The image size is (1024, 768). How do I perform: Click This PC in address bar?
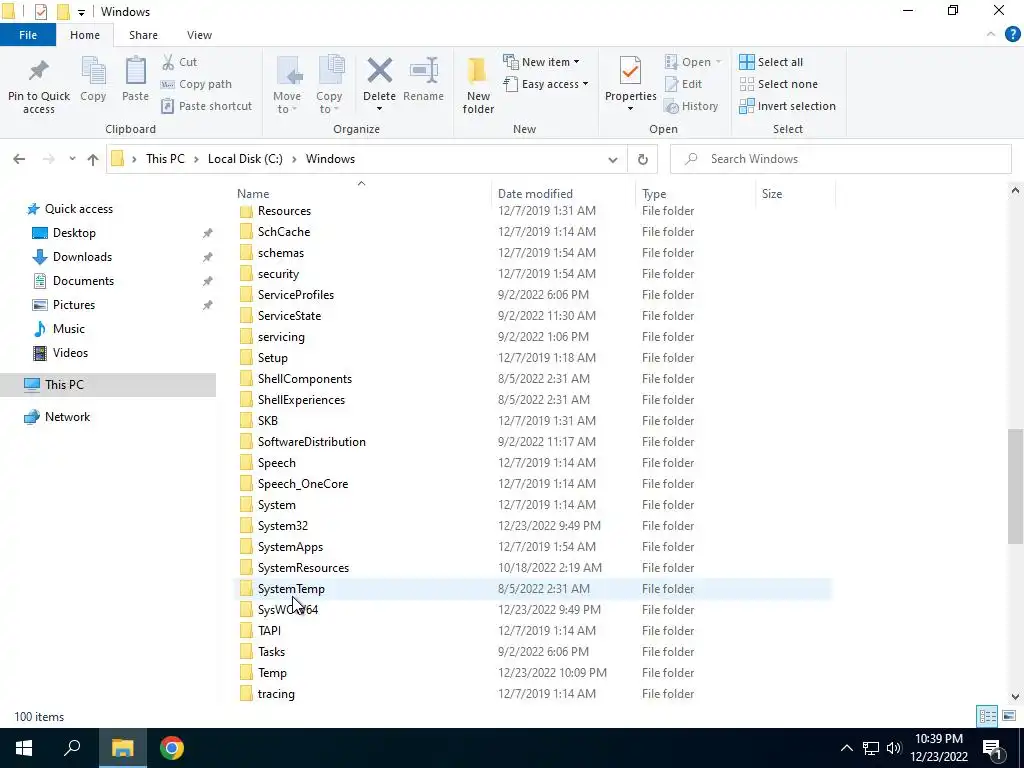(165, 159)
